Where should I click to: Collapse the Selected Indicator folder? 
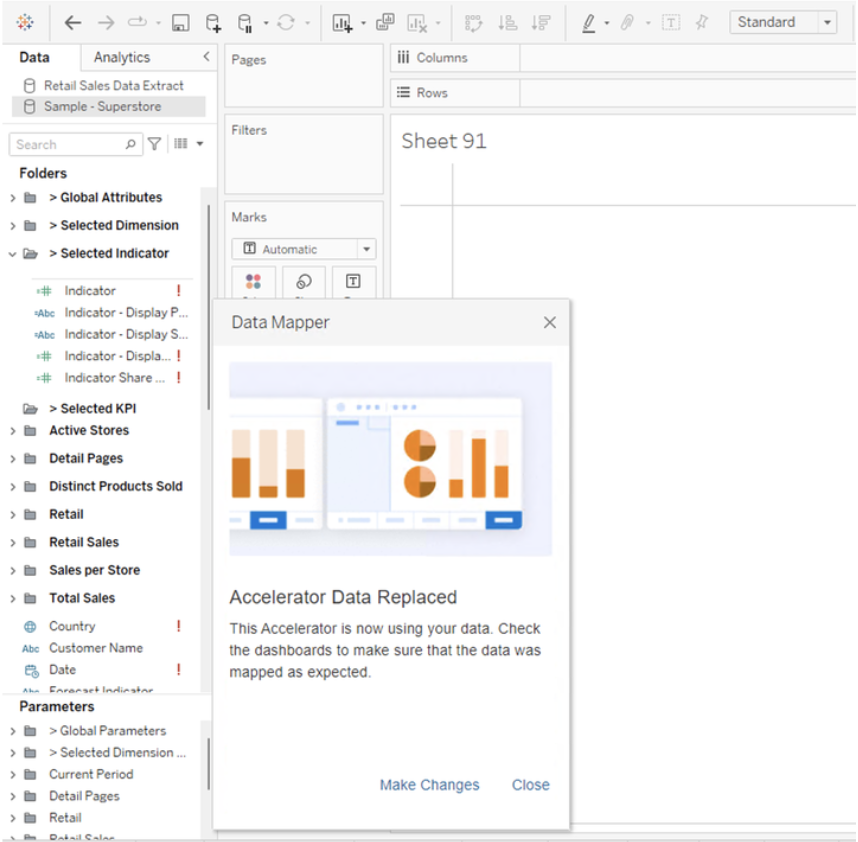click(13, 254)
